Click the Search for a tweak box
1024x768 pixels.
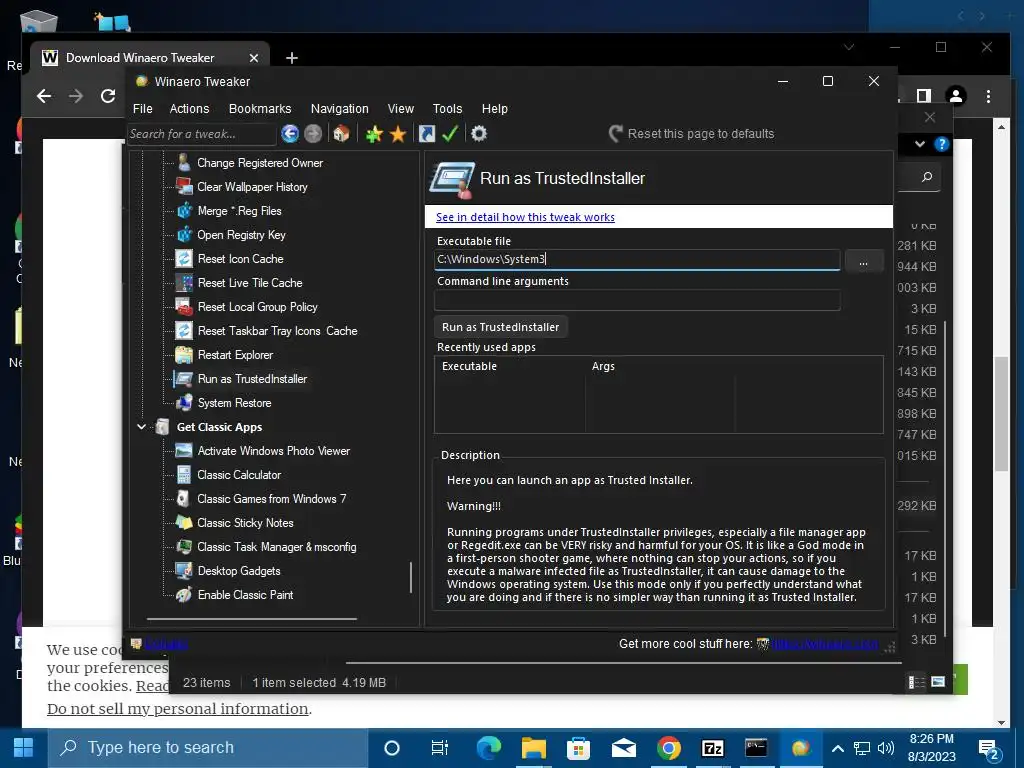click(201, 134)
